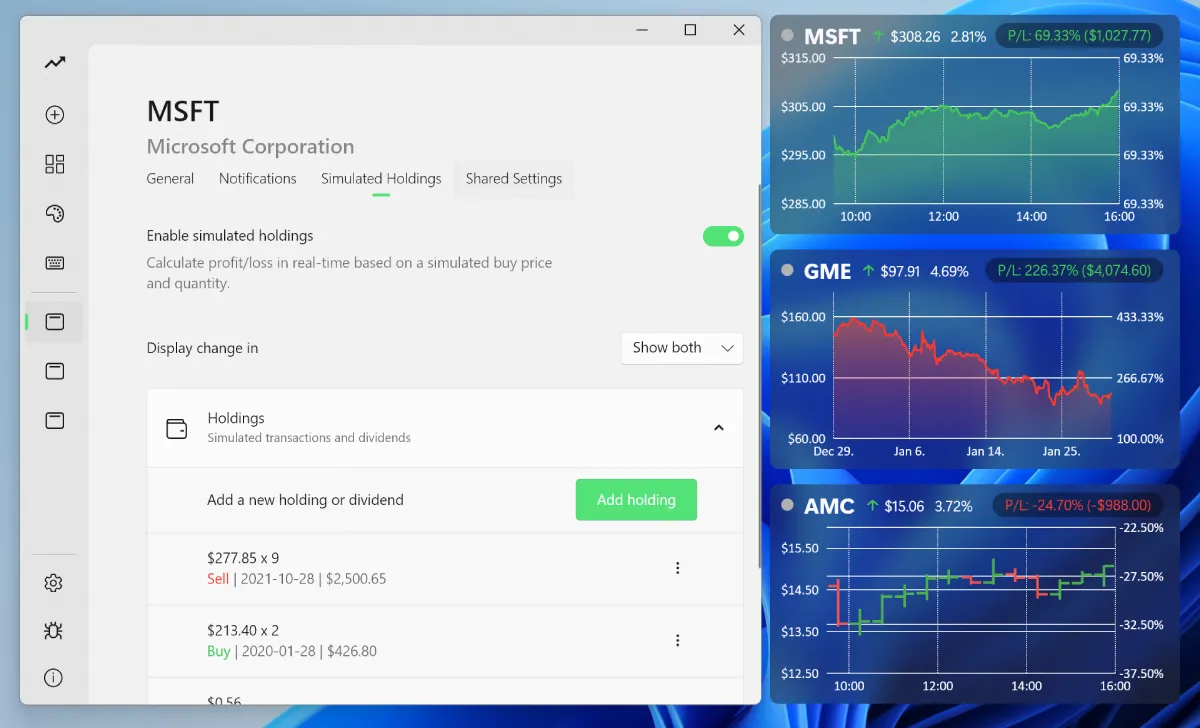The height and width of the screenshot is (728, 1200).
Task: Open the stocks overview chart icon
Action: point(53,62)
